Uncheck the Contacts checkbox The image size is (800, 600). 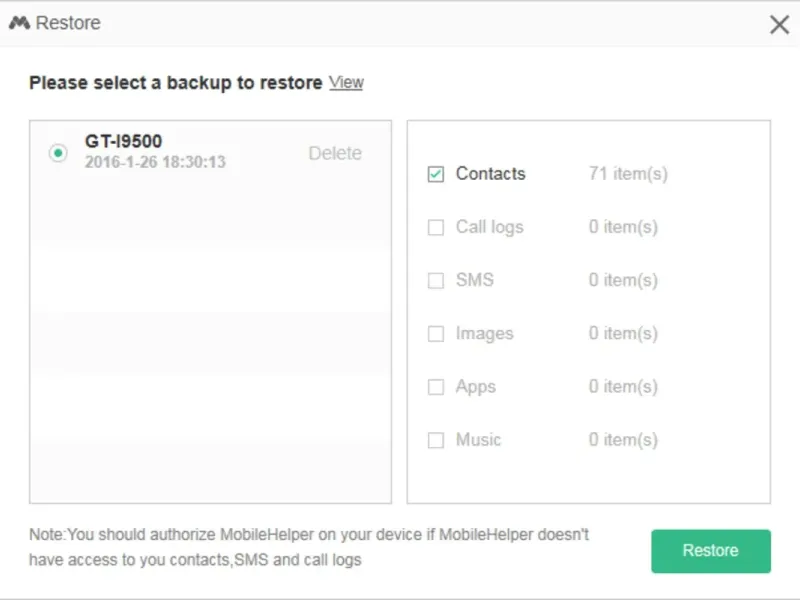(x=436, y=174)
